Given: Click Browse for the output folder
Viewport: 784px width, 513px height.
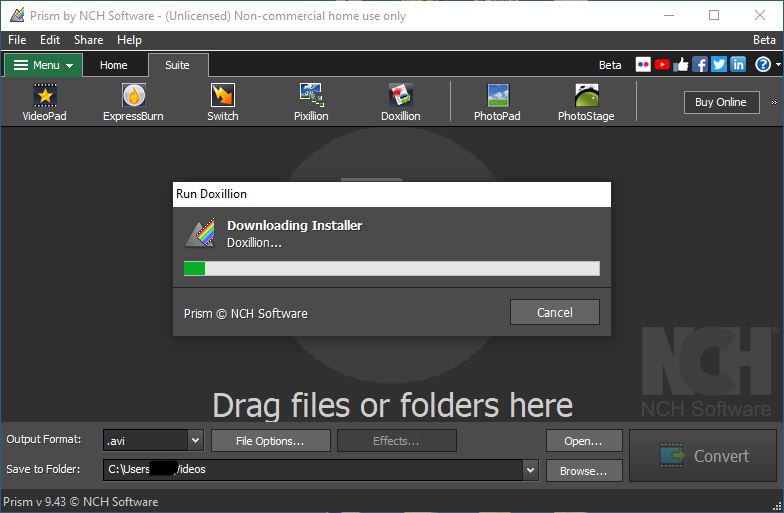Looking at the screenshot, I should point(584,470).
